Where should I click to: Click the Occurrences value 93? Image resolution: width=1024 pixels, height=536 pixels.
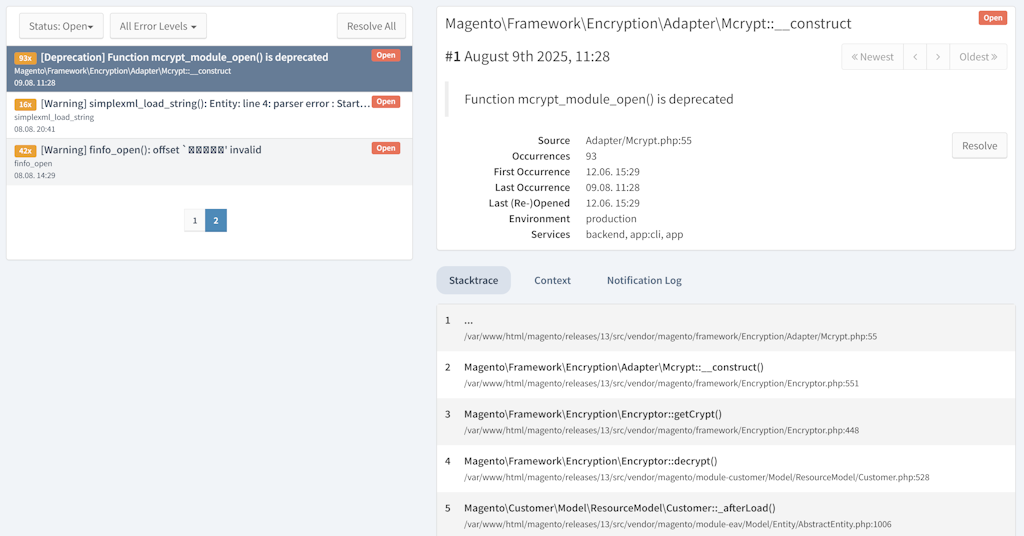pos(591,156)
